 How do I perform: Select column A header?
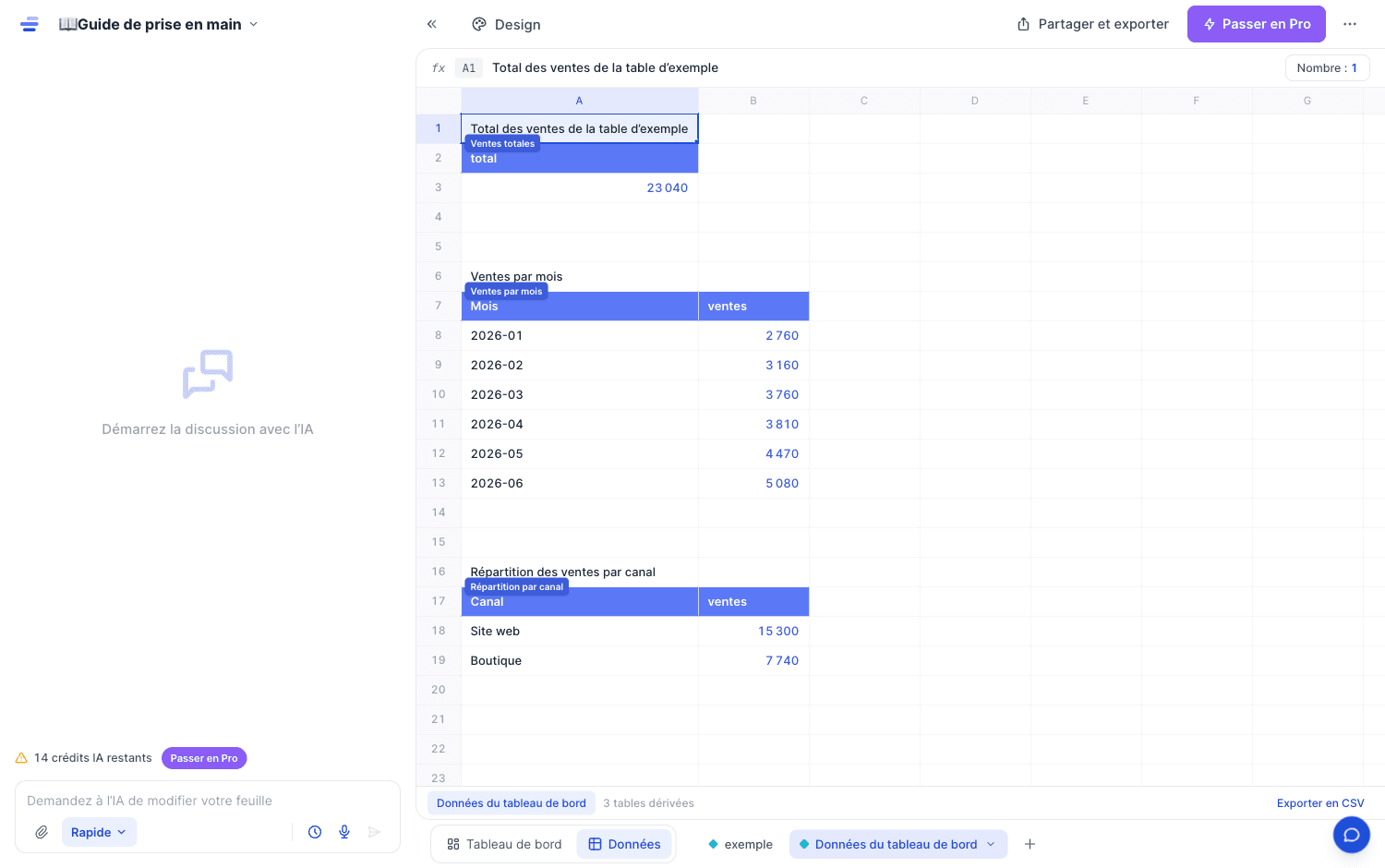[x=580, y=101]
